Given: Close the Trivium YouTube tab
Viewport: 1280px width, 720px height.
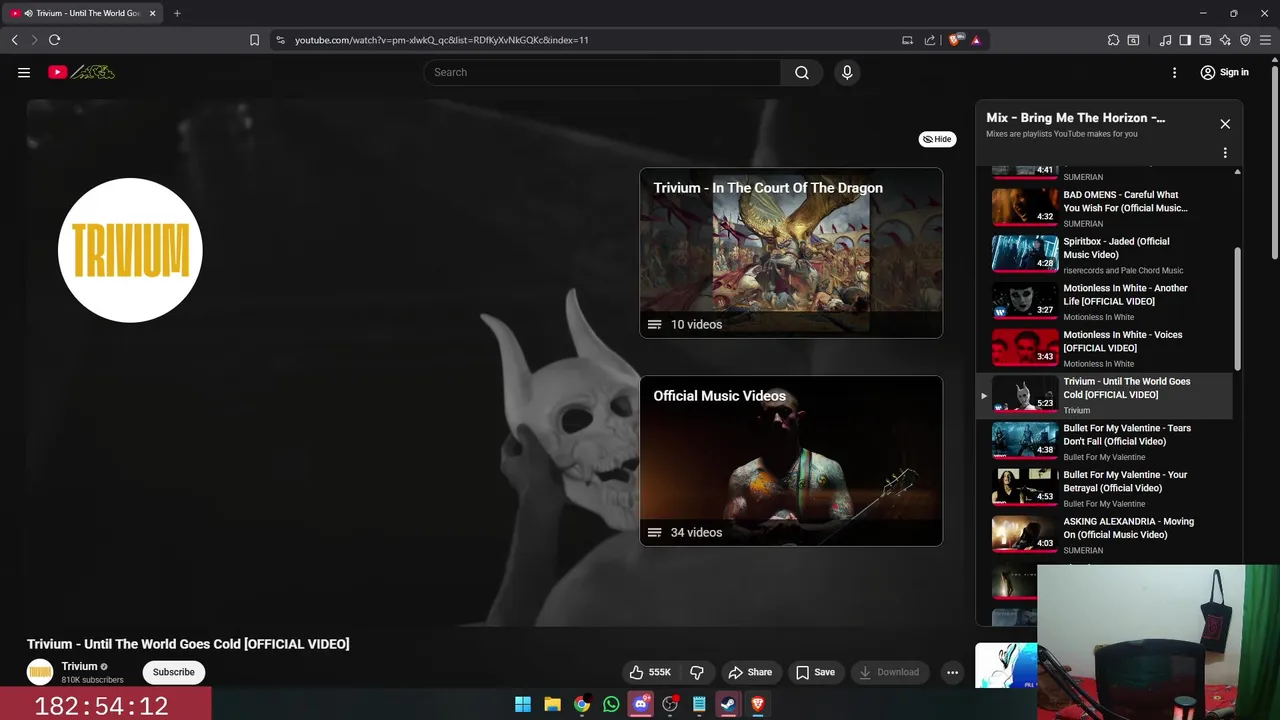Looking at the screenshot, I should pos(153,13).
